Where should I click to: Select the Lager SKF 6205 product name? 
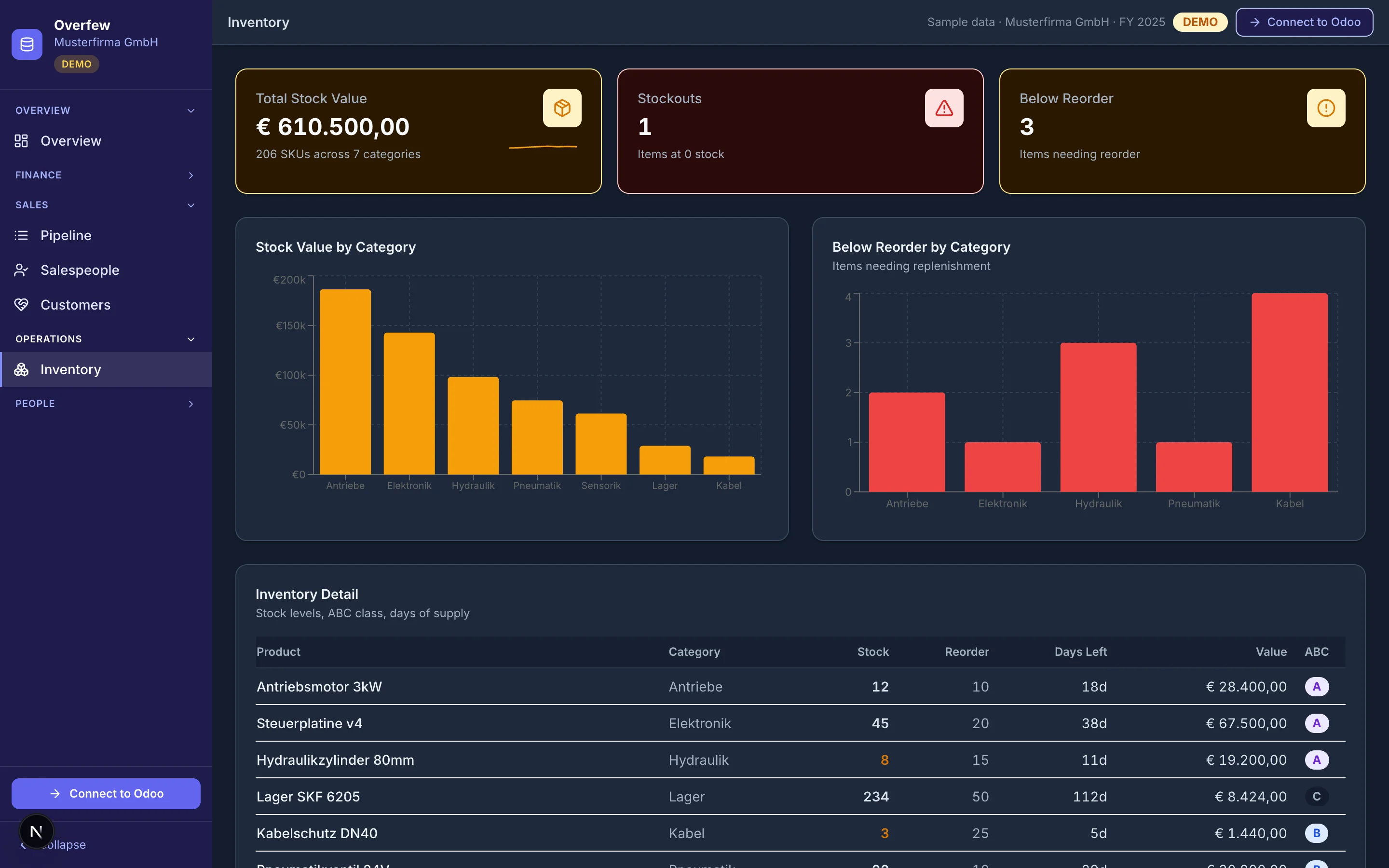(x=308, y=797)
